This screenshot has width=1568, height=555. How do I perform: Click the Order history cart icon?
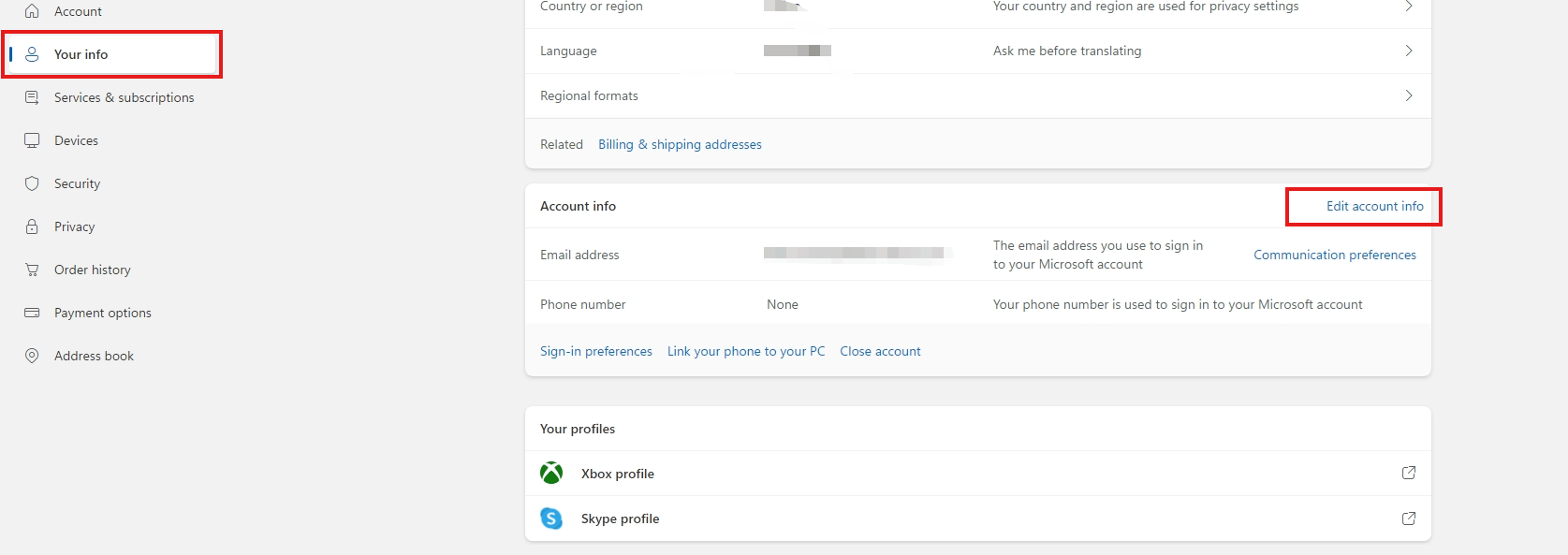(32, 270)
